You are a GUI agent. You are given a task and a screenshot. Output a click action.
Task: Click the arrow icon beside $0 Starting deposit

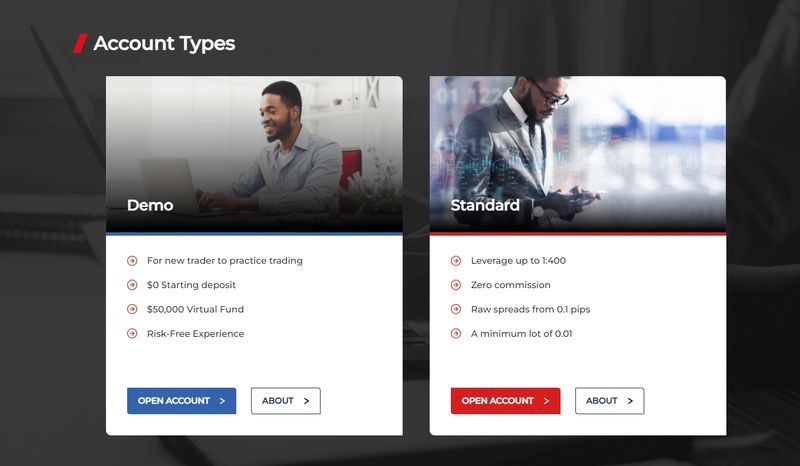(132, 285)
